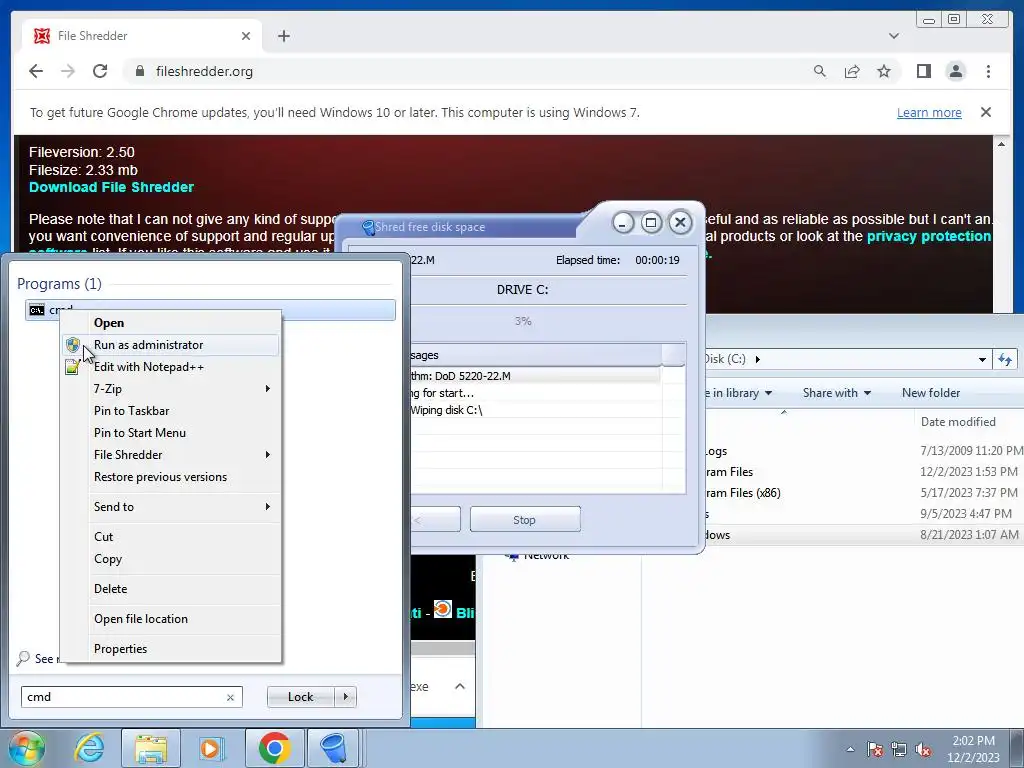The height and width of the screenshot is (768, 1024).
Task: Choose Edit with Notepad++
Action: pos(170,367)
